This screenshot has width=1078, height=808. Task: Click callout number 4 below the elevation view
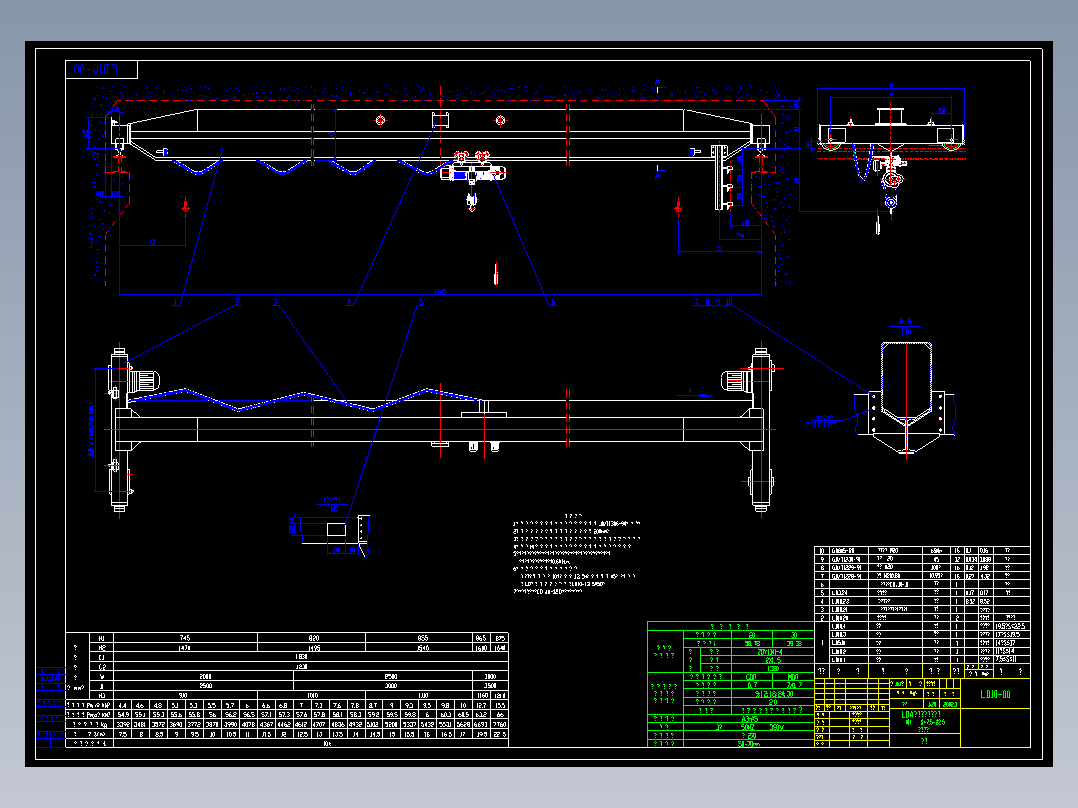(349, 302)
